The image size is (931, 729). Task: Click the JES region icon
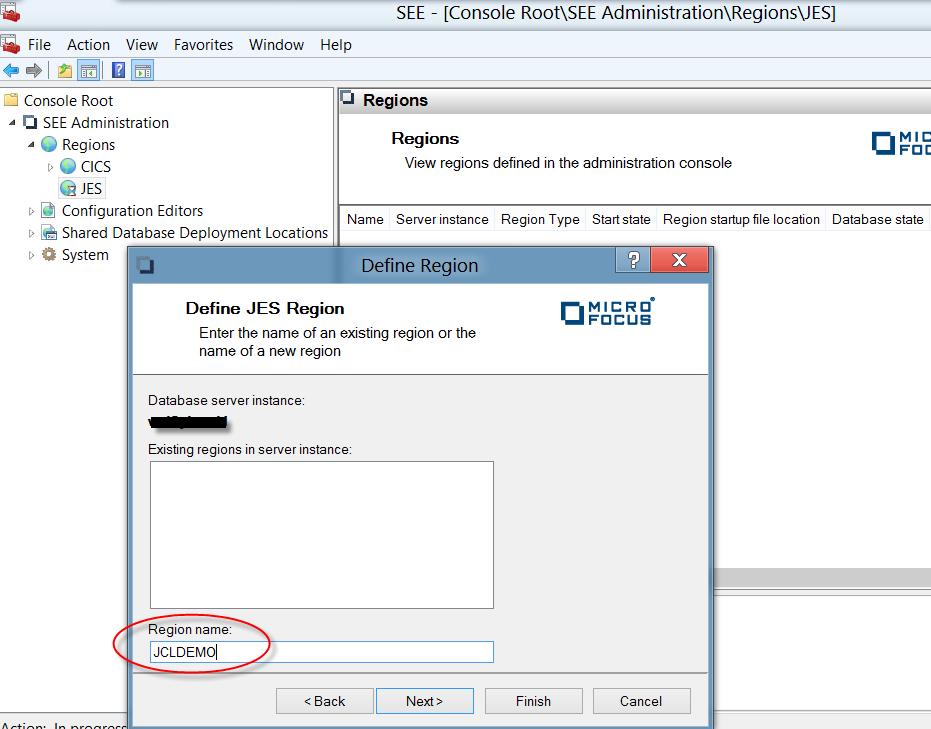(x=68, y=189)
